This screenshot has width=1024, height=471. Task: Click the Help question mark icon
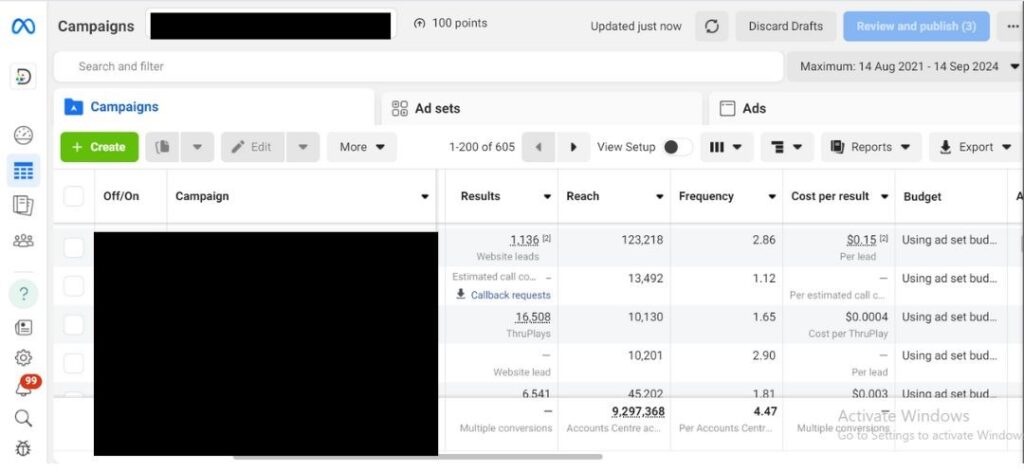pos(23,294)
